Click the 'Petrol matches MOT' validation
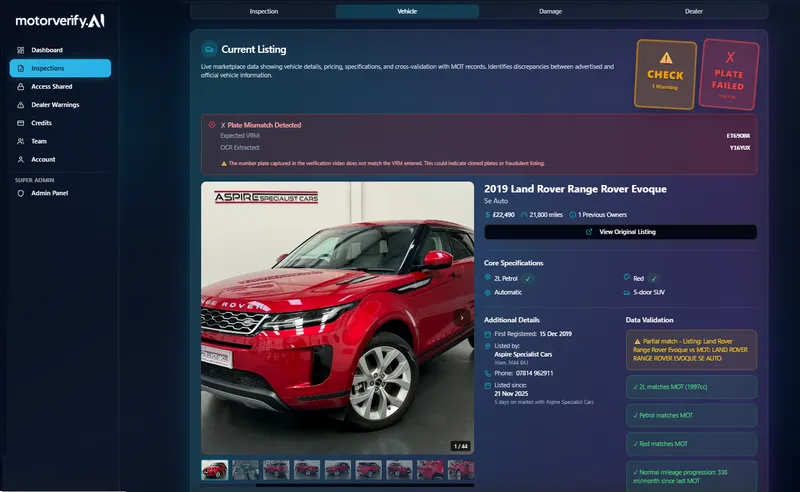800x492 pixels. point(691,415)
